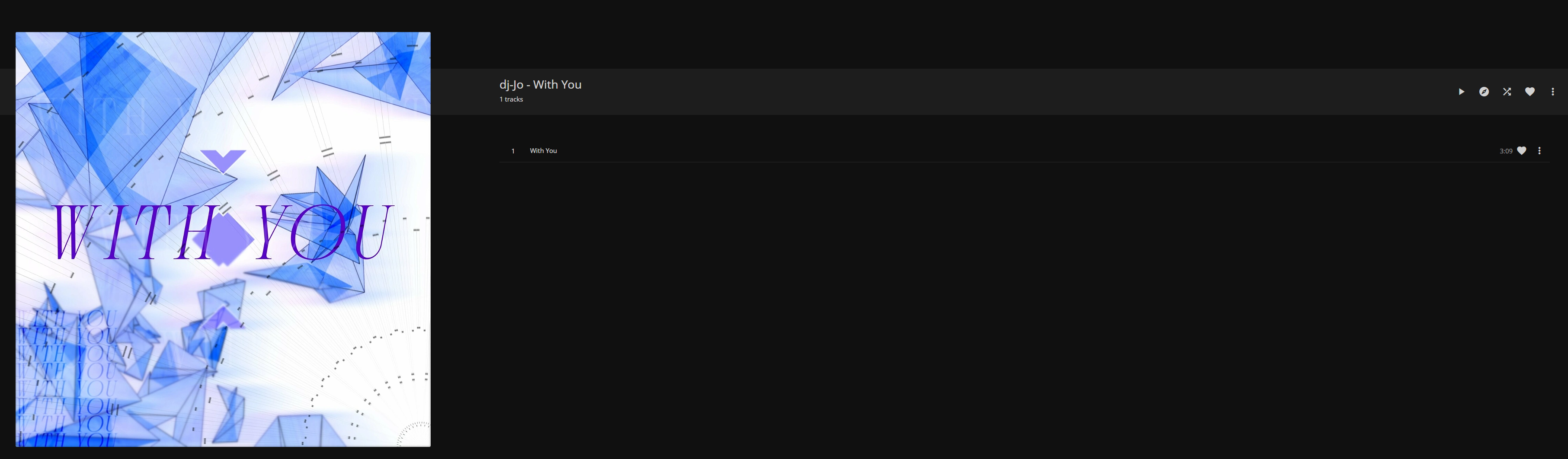Play the dj-Jo With You album
The height and width of the screenshot is (459, 1568).
1461,92
